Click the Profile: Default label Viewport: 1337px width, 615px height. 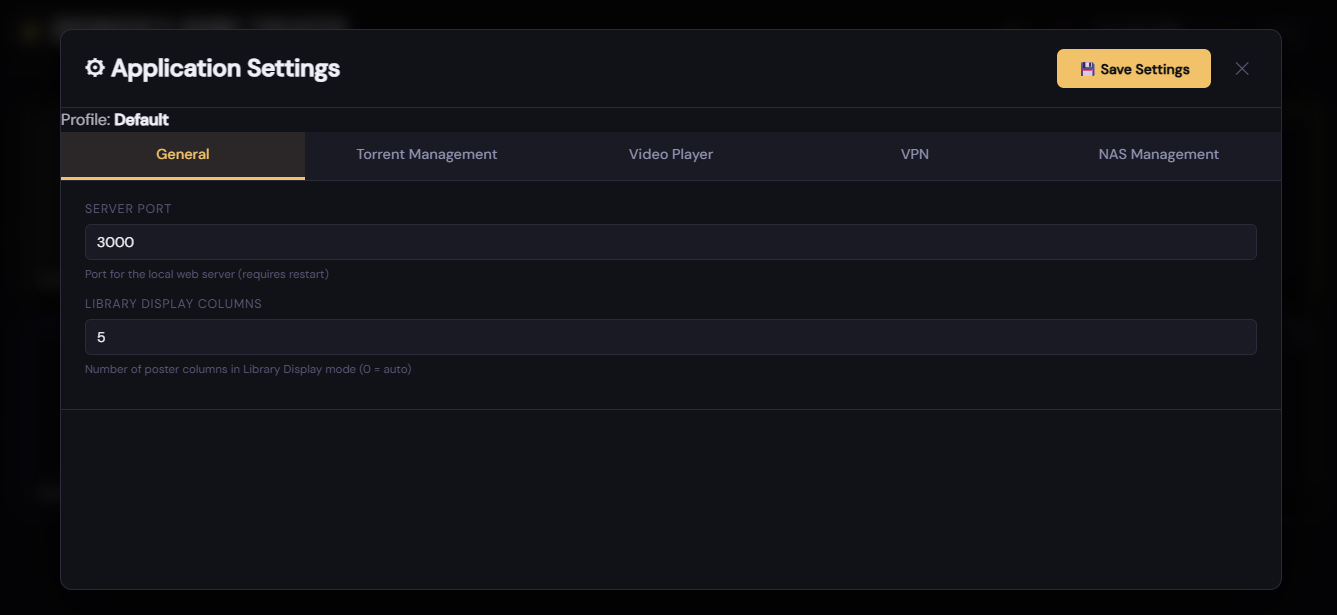115,119
